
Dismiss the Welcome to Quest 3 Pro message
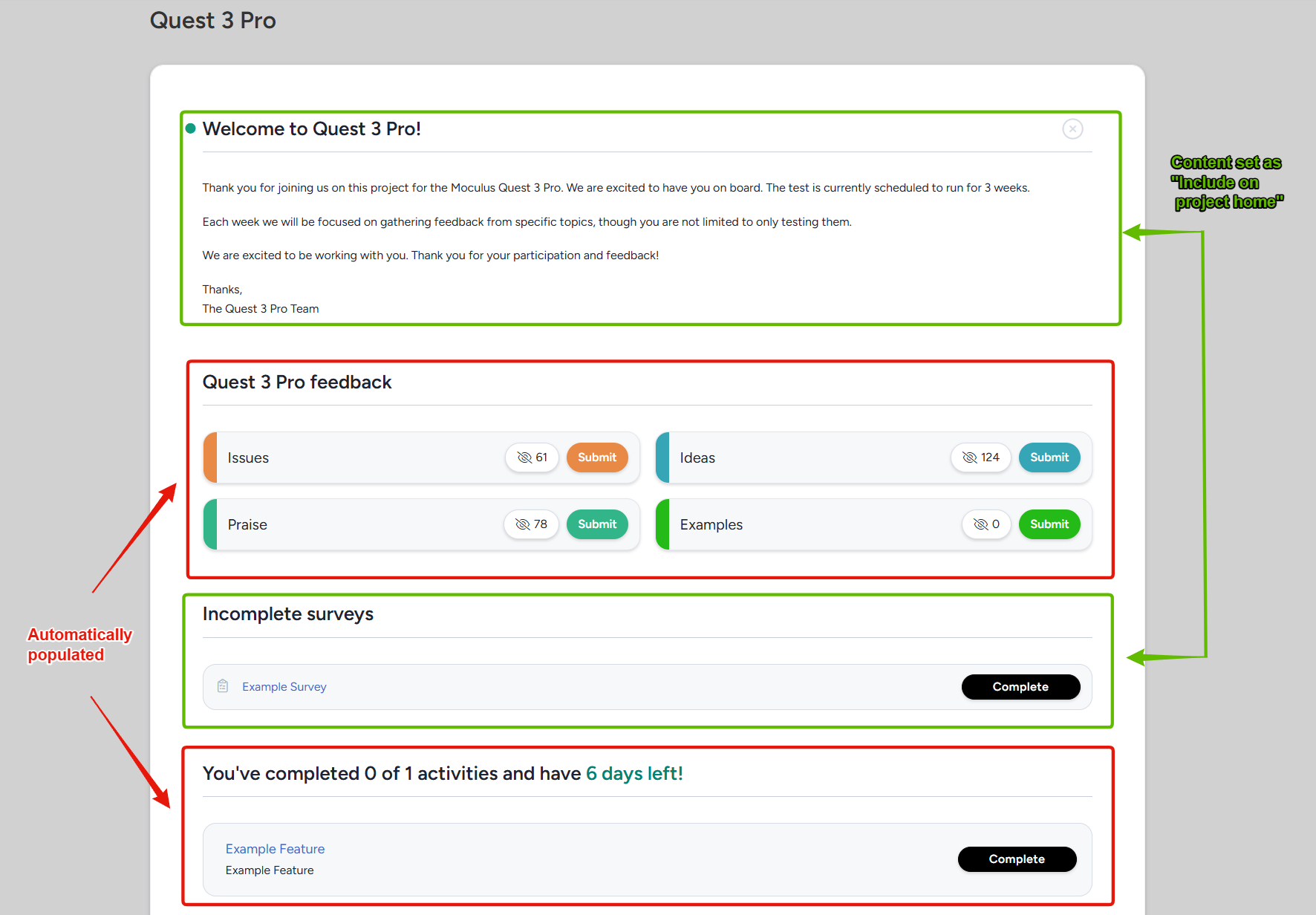1072,129
